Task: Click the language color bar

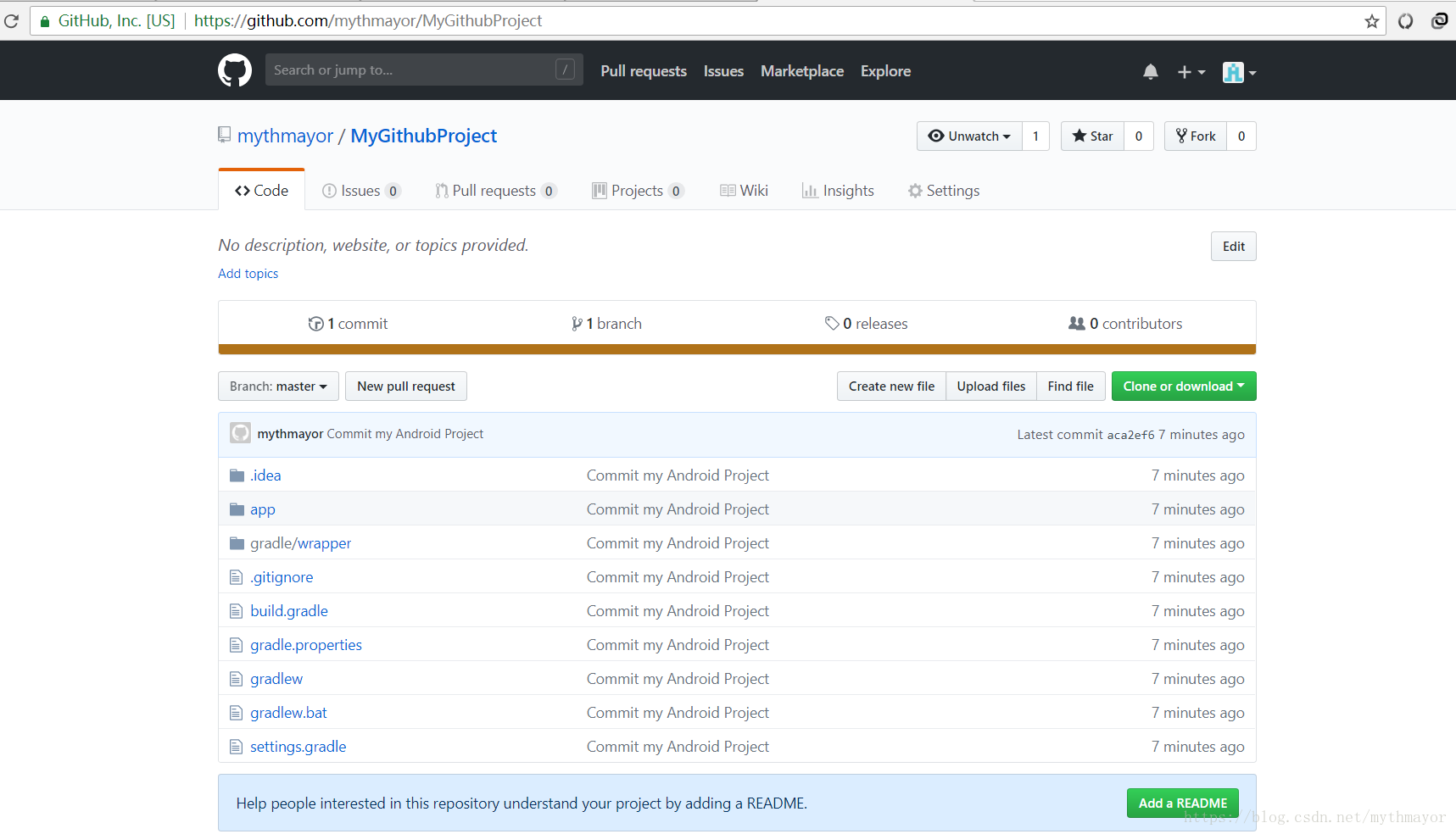Action: coord(737,349)
